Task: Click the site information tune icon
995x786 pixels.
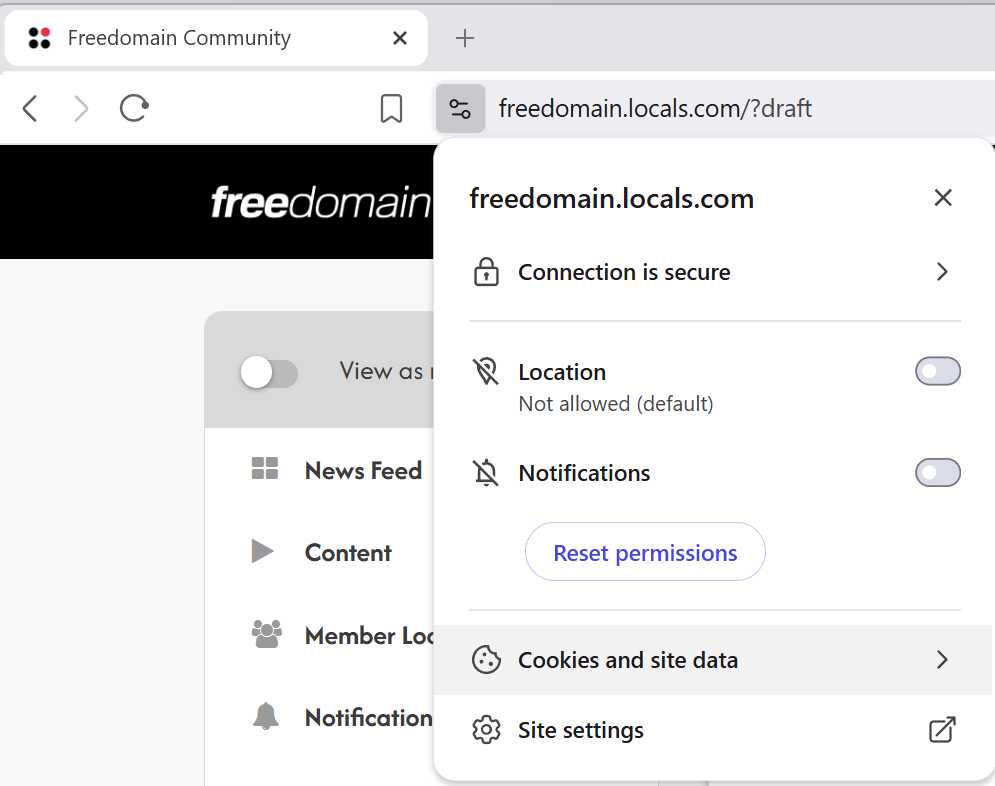Action: [x=460, y=108]
